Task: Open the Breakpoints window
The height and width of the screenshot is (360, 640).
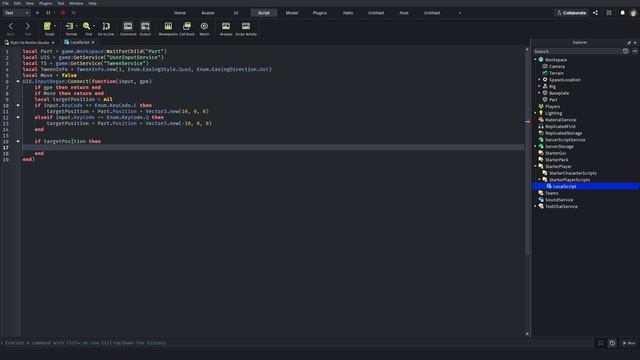Action: pos(168,27)
